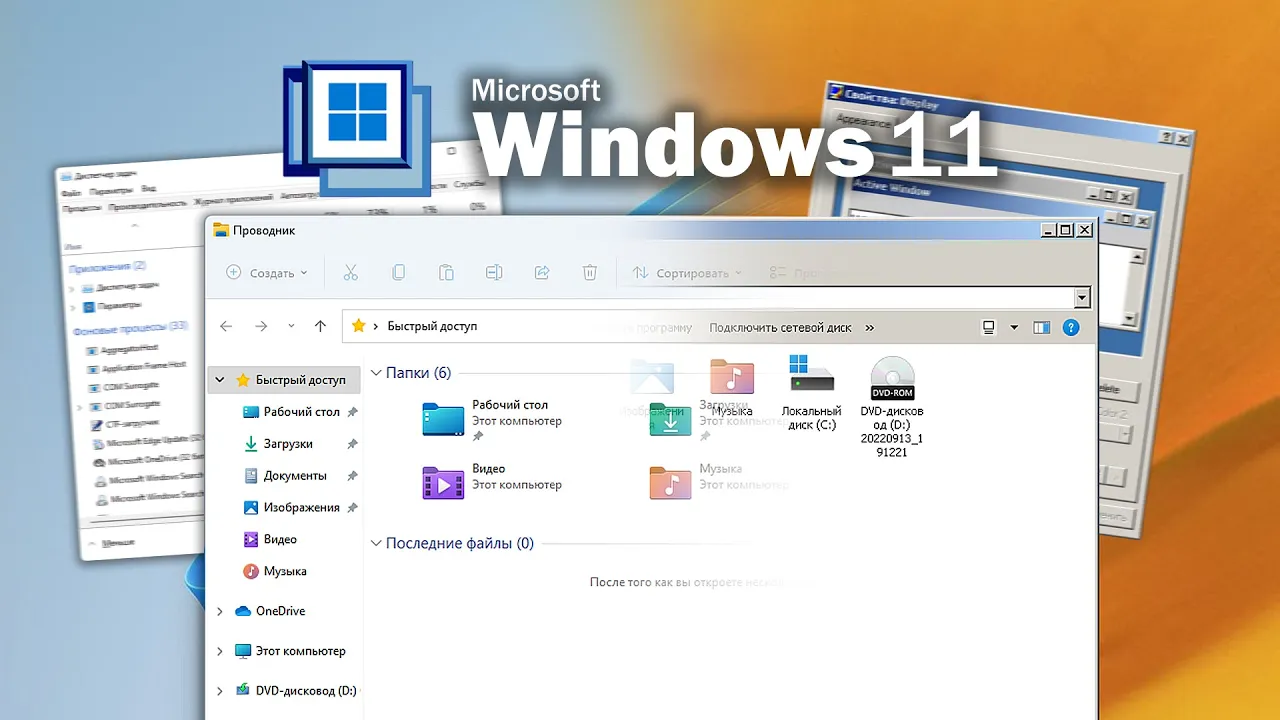Click Подключить сетевой диск command
1280x720 pixels.
(780, 327)
